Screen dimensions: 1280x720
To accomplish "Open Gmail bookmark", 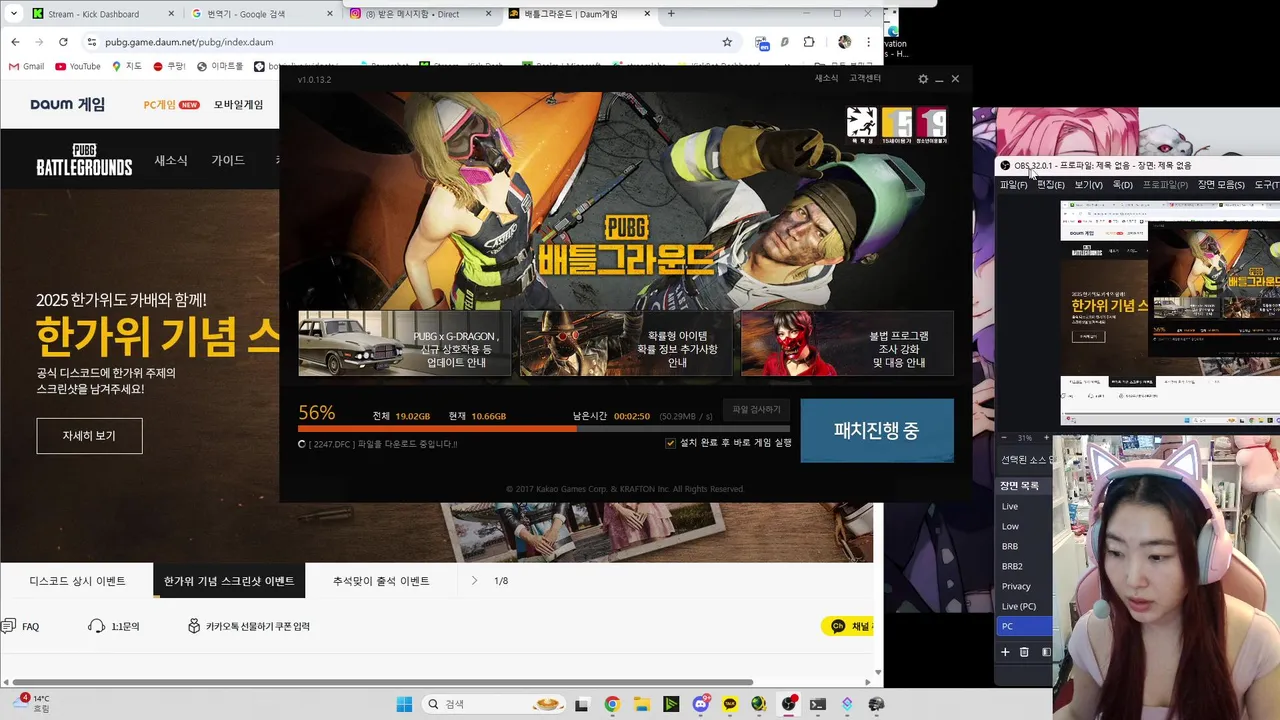I will [x=27, y=66].
